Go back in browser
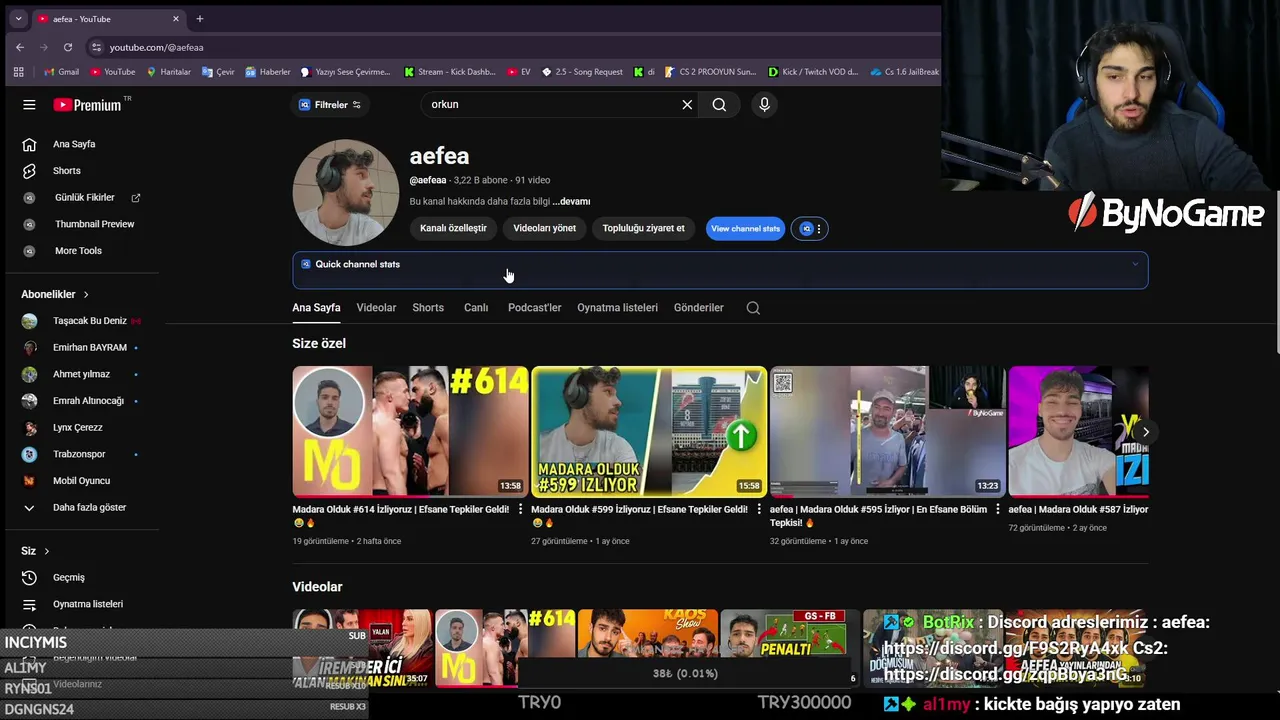 pos(20,47)
